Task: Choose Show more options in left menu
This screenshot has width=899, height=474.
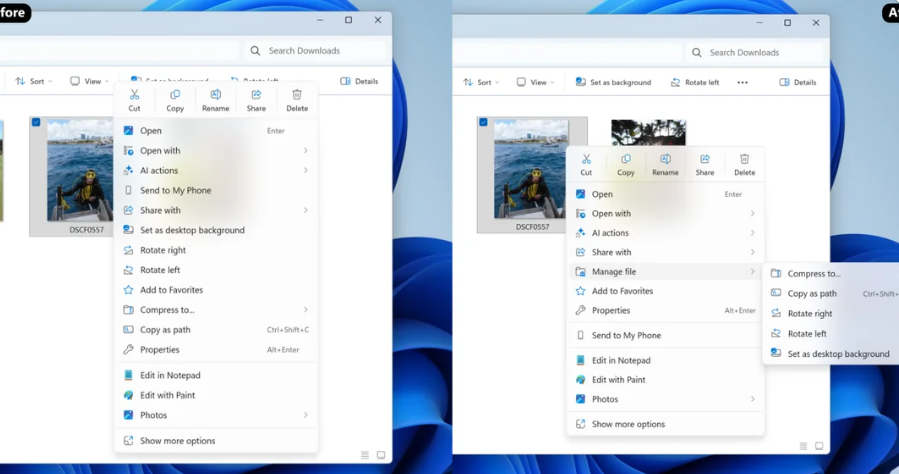Action: [216, 441]
